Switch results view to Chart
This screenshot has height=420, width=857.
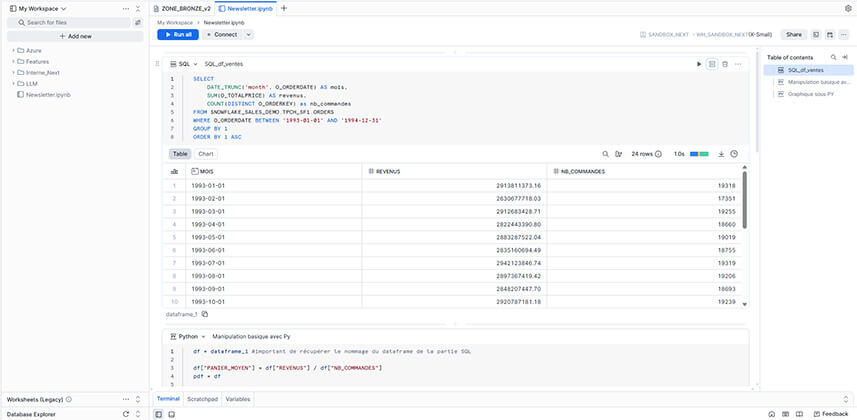(x=206, y=154)
